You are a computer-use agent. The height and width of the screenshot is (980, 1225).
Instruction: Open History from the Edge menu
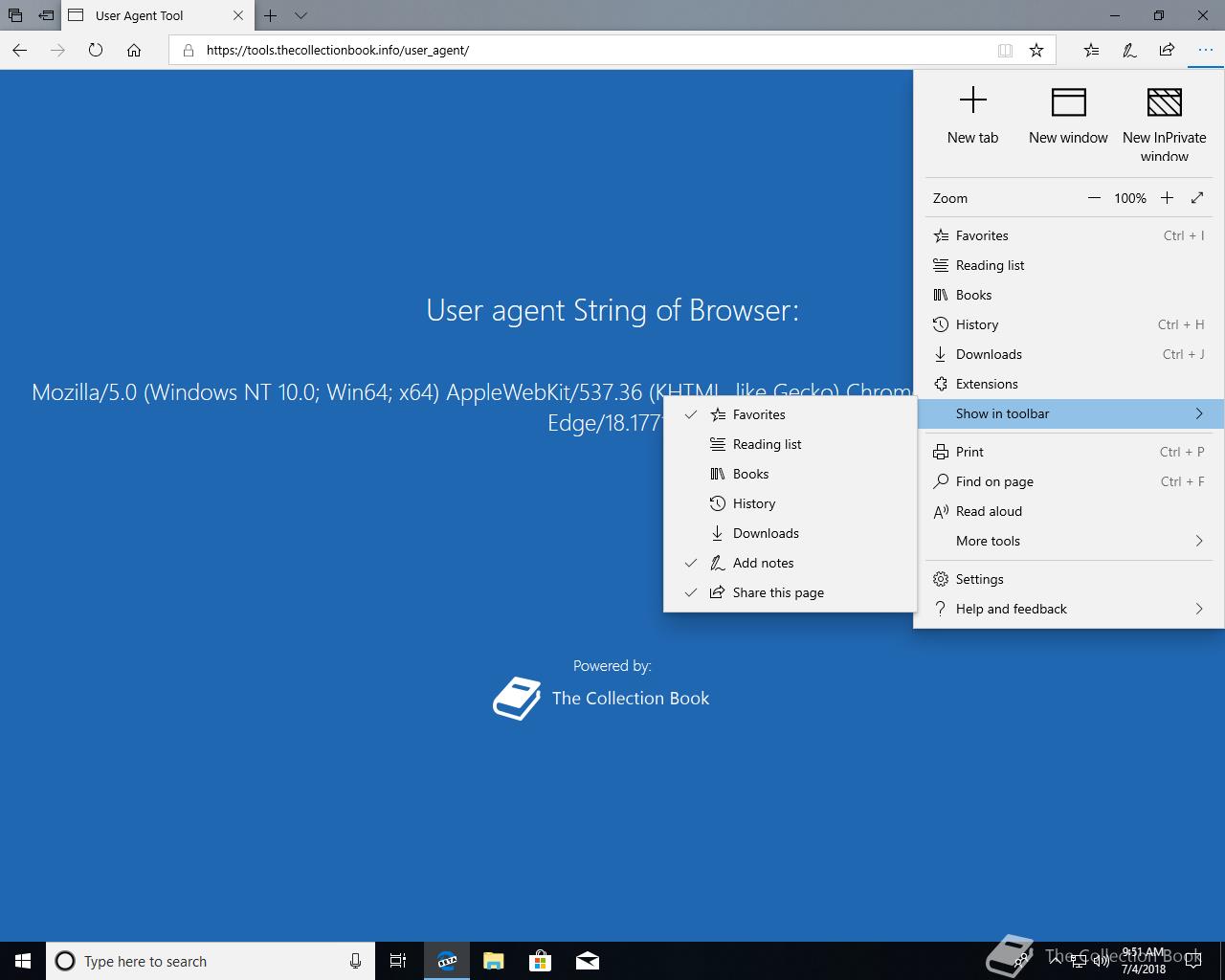(1069, 324)
